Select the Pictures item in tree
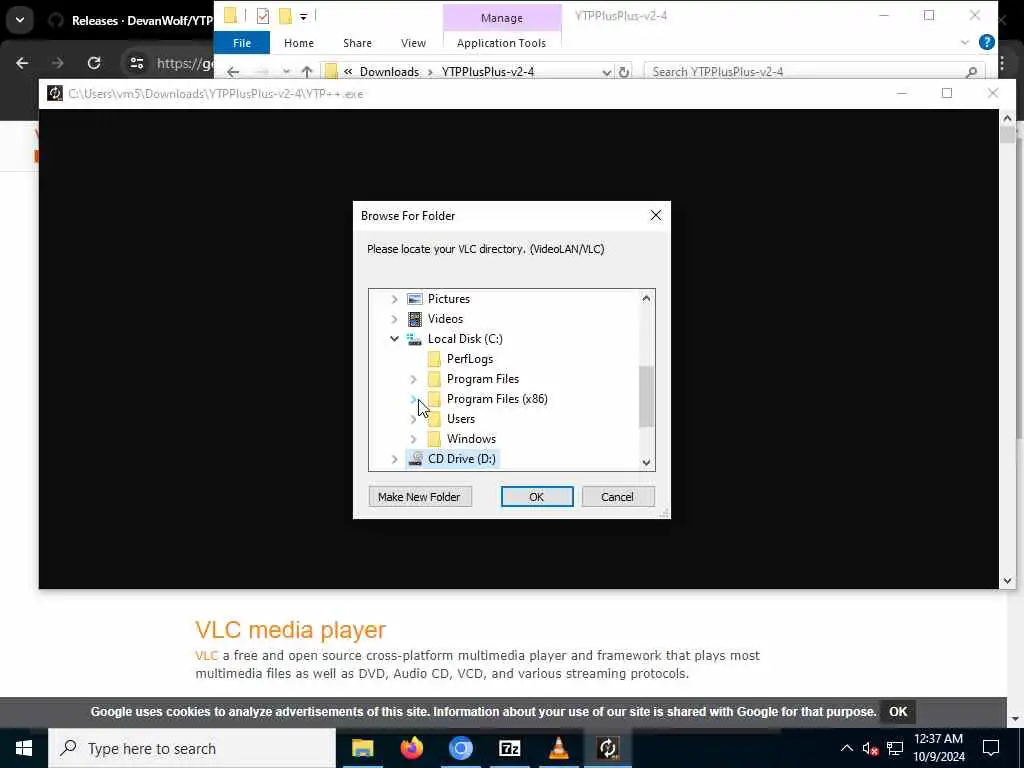The width and height of the screenshot is (1024, 768). pyautogui.click(x=449, y=299)
